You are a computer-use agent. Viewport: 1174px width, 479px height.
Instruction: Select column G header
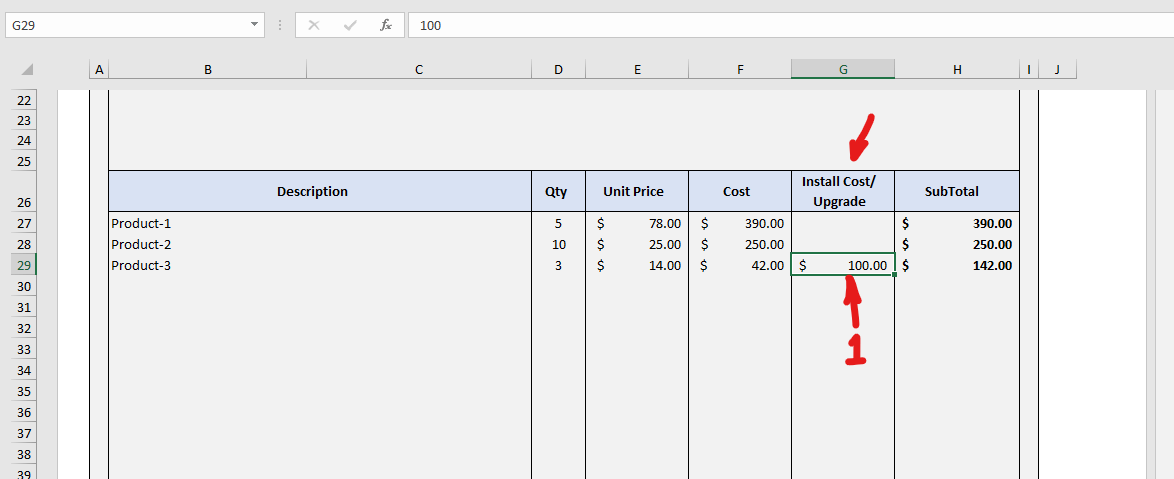pyautogui.click(x=843, y=70)
